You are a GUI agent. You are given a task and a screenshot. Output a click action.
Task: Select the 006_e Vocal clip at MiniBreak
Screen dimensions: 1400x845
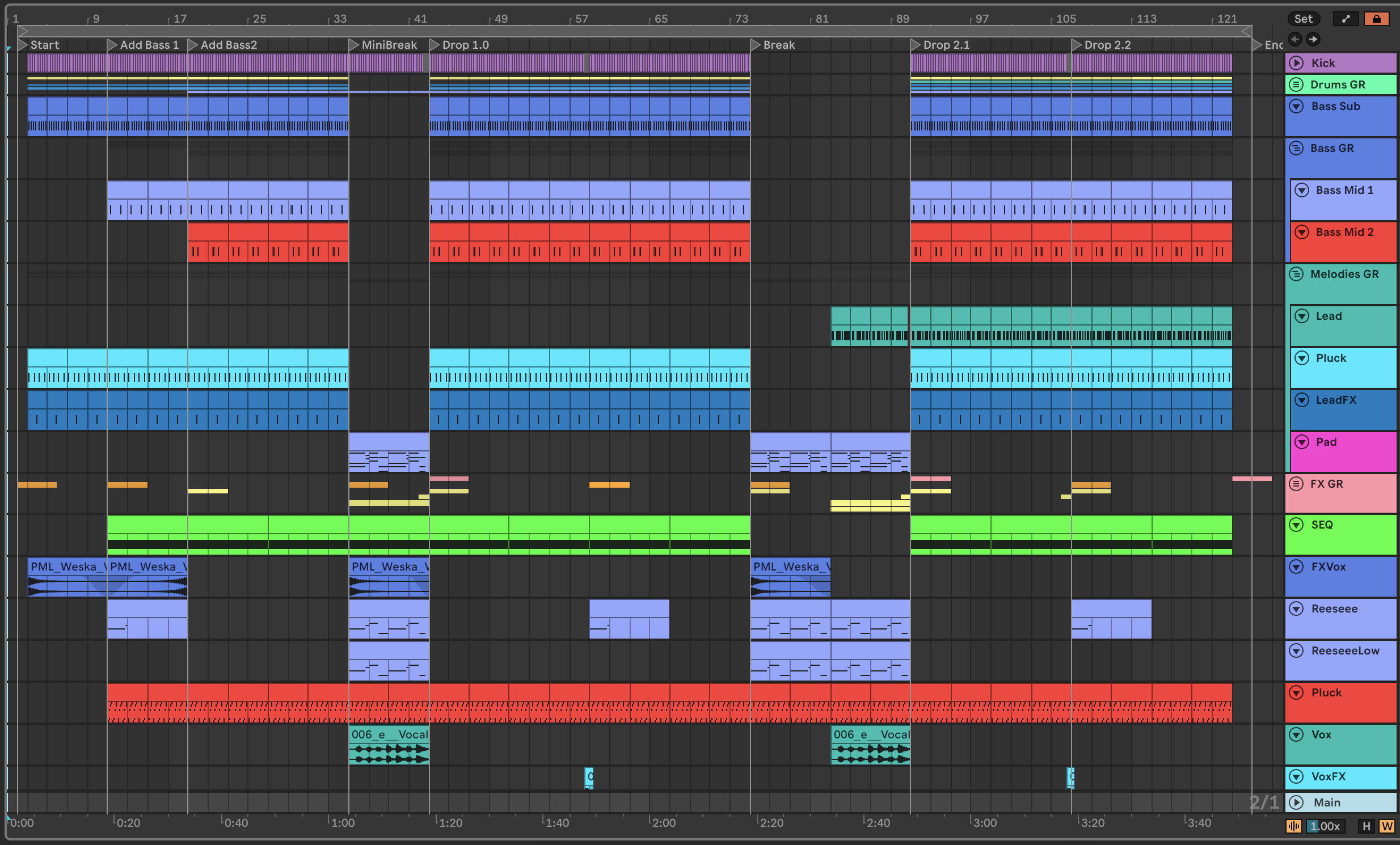[389, 734]
